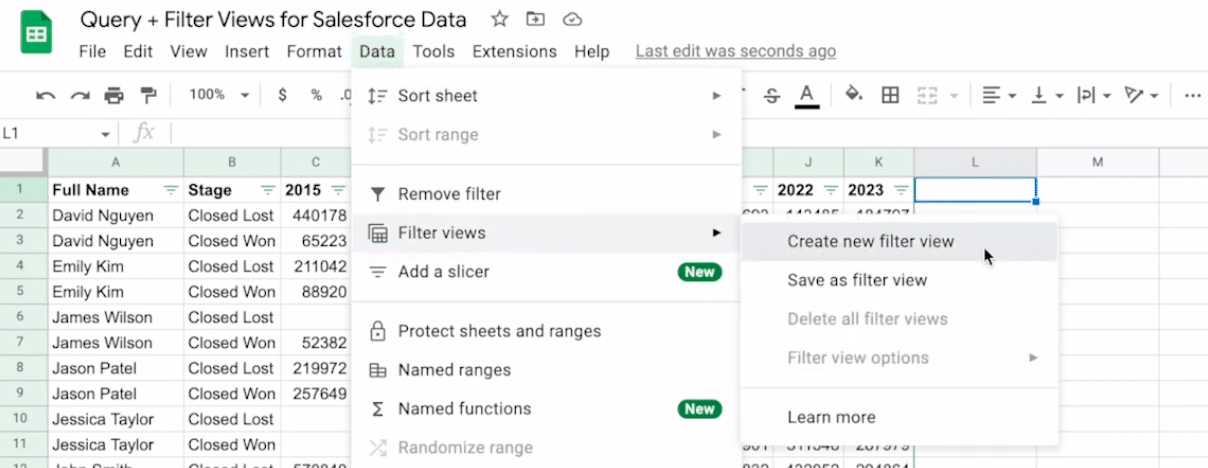Image resolution: width=1208 pixels, height=468 pixels.
Task: Open the Insert menu
Action: 247,51
